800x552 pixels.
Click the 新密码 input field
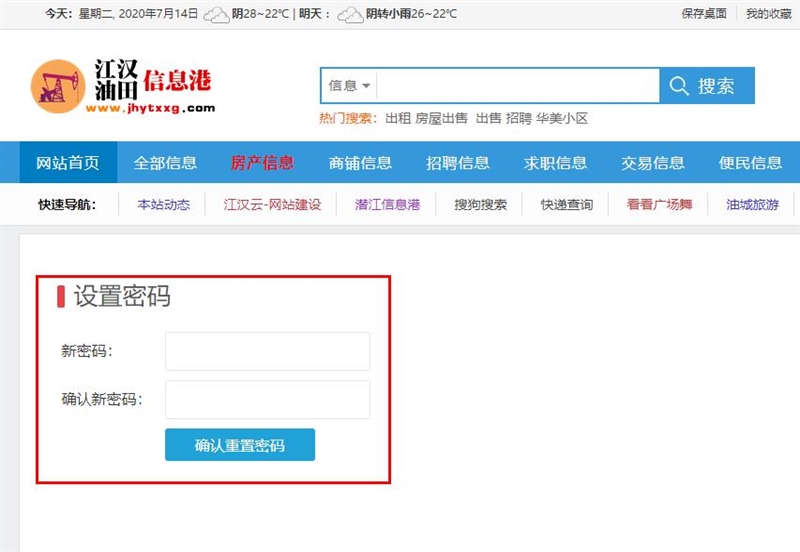tap(267, 351)
